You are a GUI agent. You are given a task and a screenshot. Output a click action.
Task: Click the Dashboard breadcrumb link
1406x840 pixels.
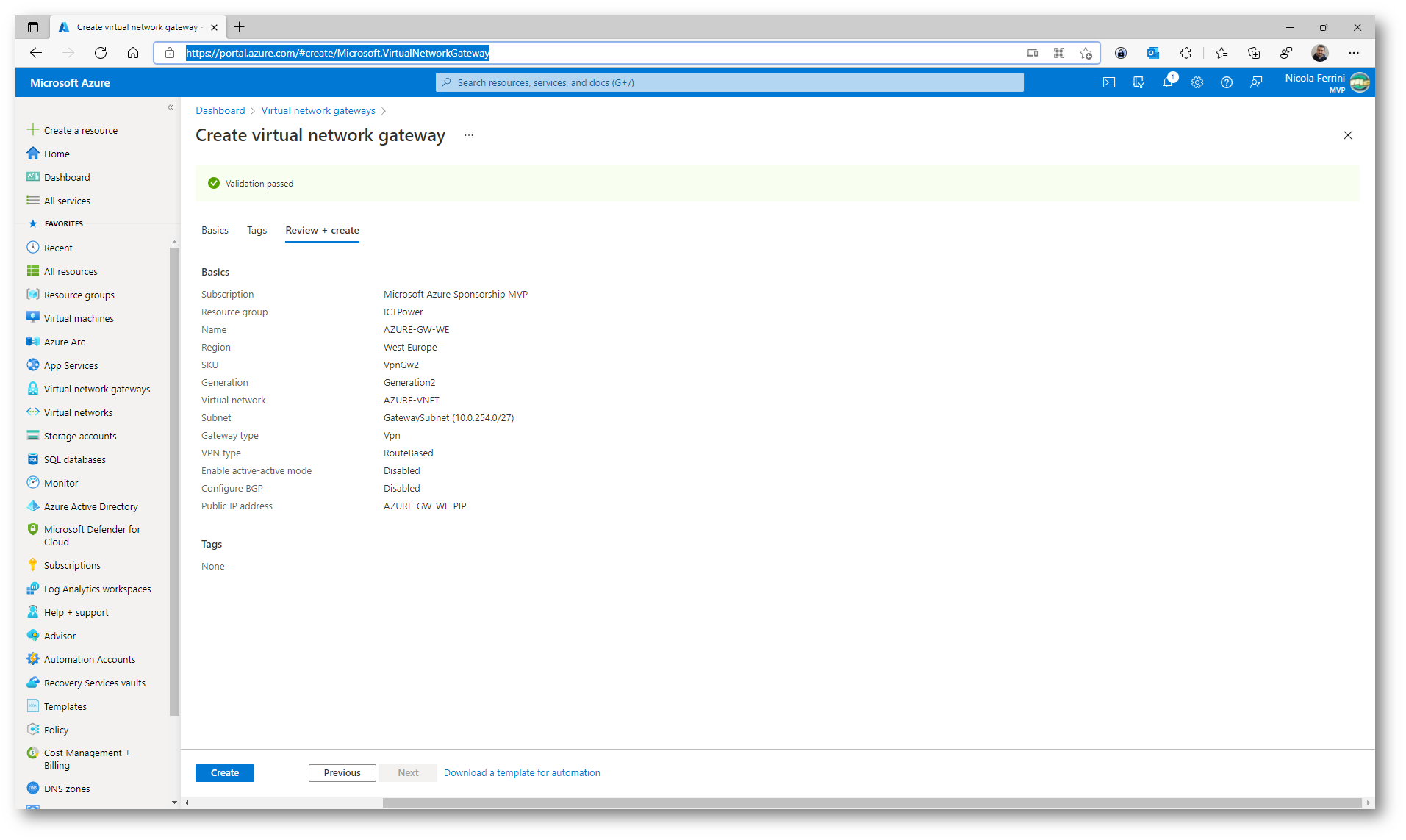pos(220,110)
